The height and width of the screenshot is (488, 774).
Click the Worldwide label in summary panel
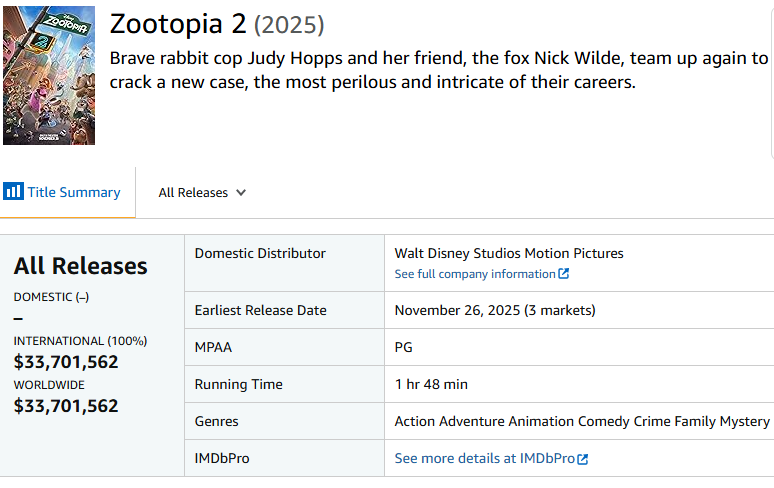pyautogui.click(x=49, y=385)
